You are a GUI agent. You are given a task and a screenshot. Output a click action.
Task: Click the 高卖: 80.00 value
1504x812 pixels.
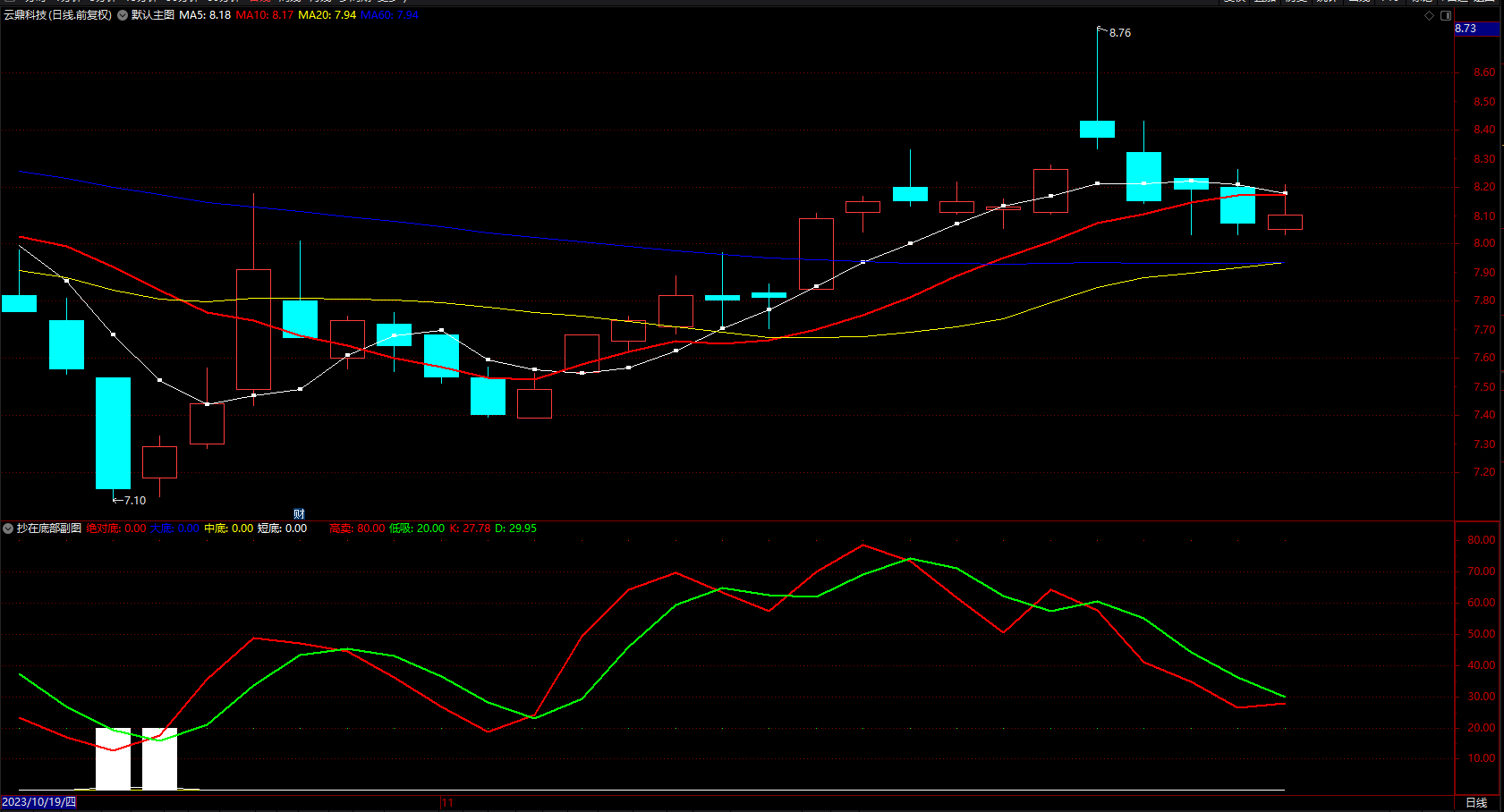(357, 529)
